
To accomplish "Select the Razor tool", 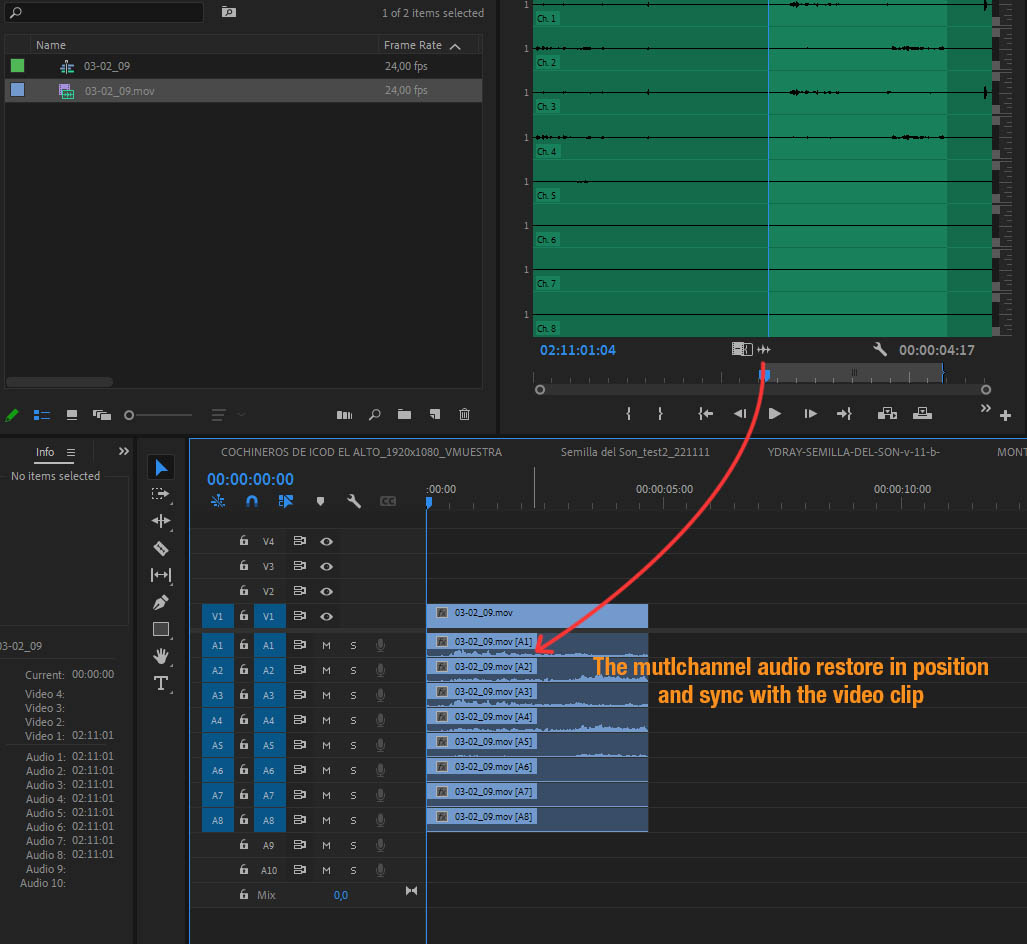I will [x=161, y=548].
